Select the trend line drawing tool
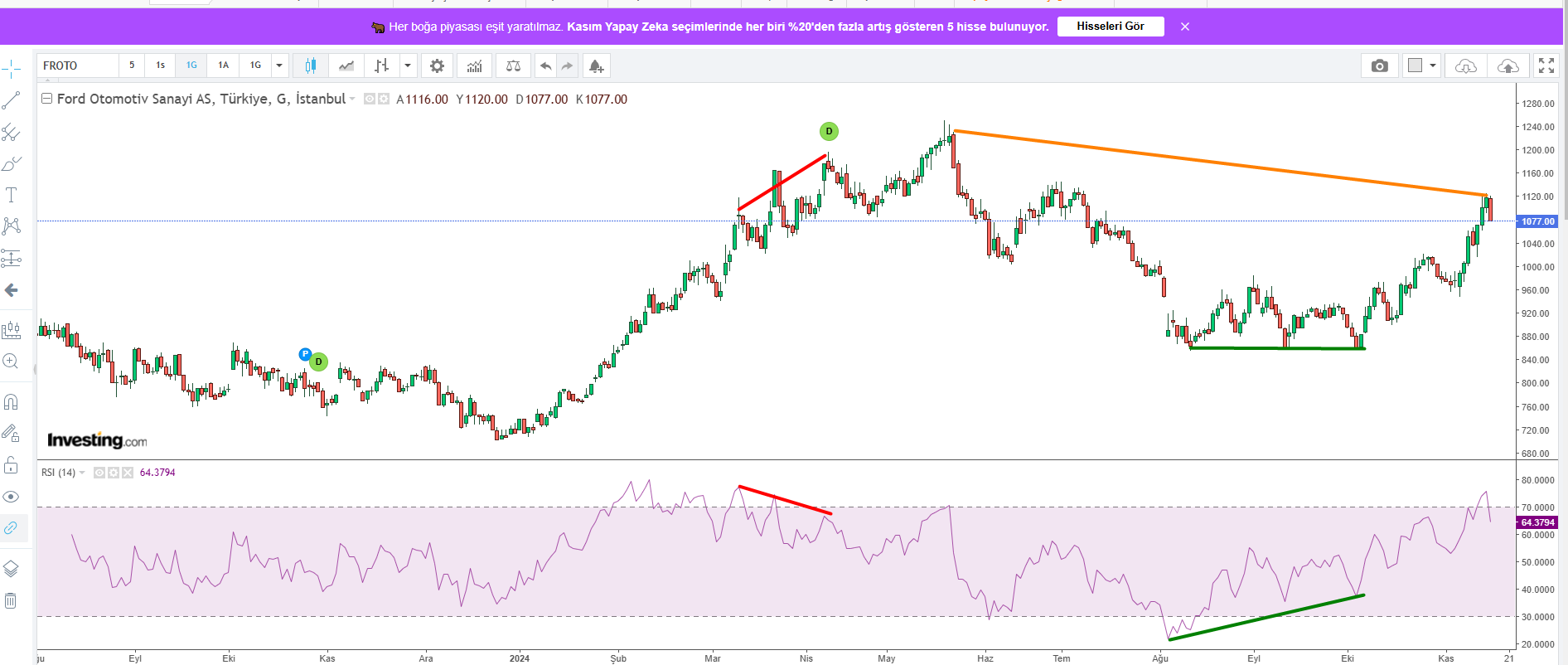 12,101
